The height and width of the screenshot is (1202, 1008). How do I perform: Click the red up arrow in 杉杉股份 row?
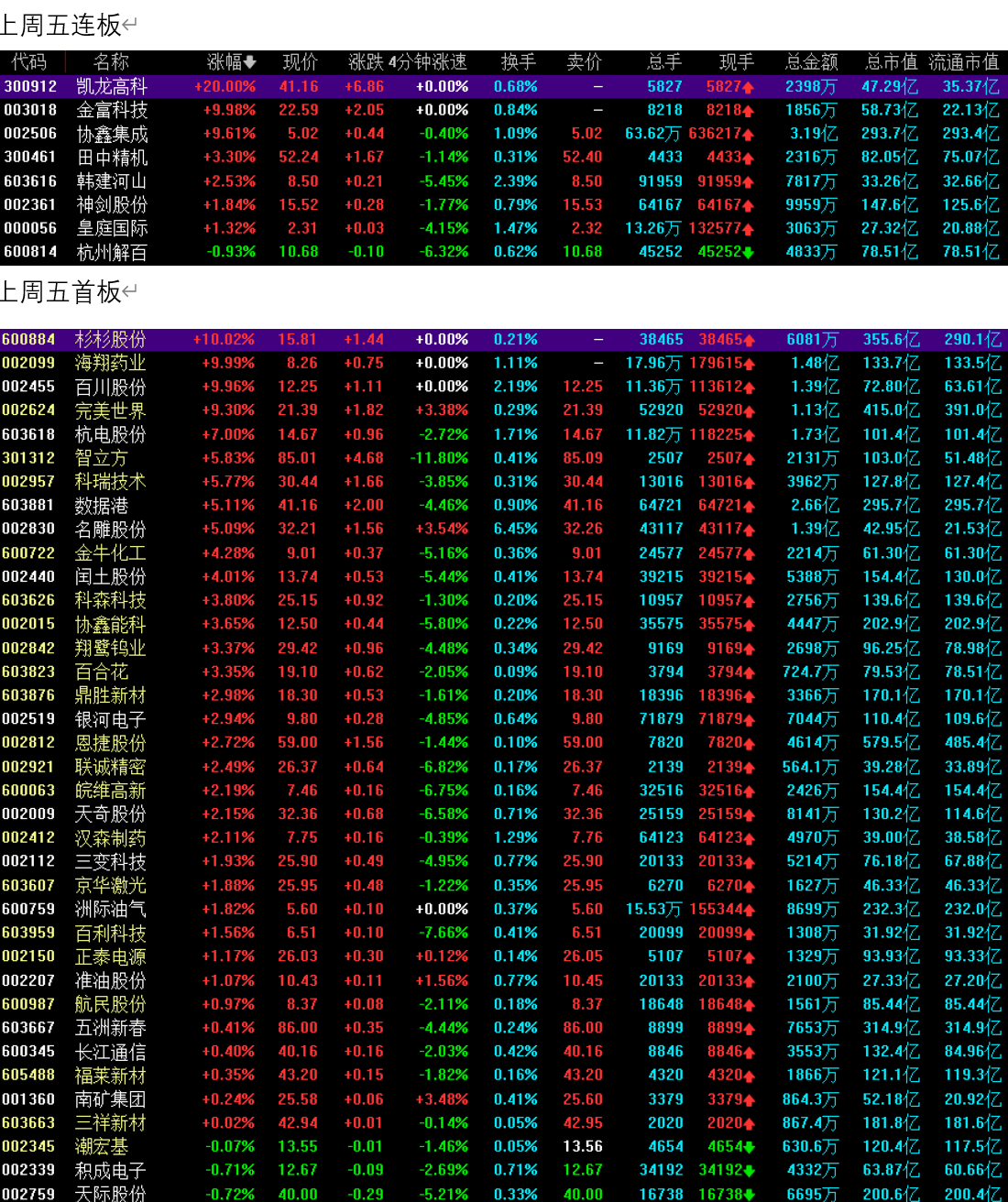[750, 341]
